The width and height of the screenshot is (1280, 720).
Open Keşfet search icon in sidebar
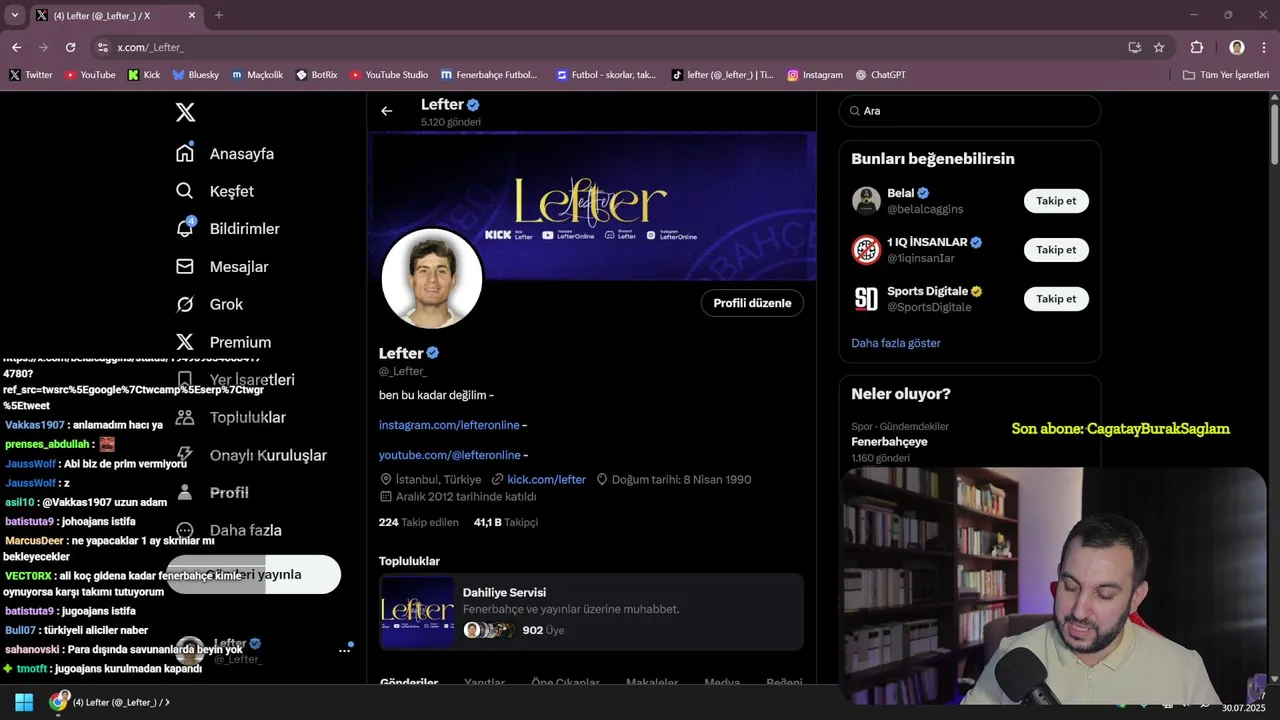pos(185,191)
